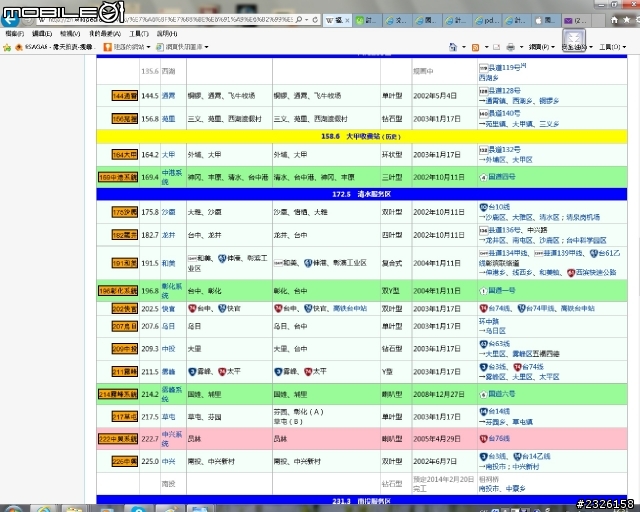Click the 169中港系統 orange exit badge
640x512 pixels.
(118, 177)
